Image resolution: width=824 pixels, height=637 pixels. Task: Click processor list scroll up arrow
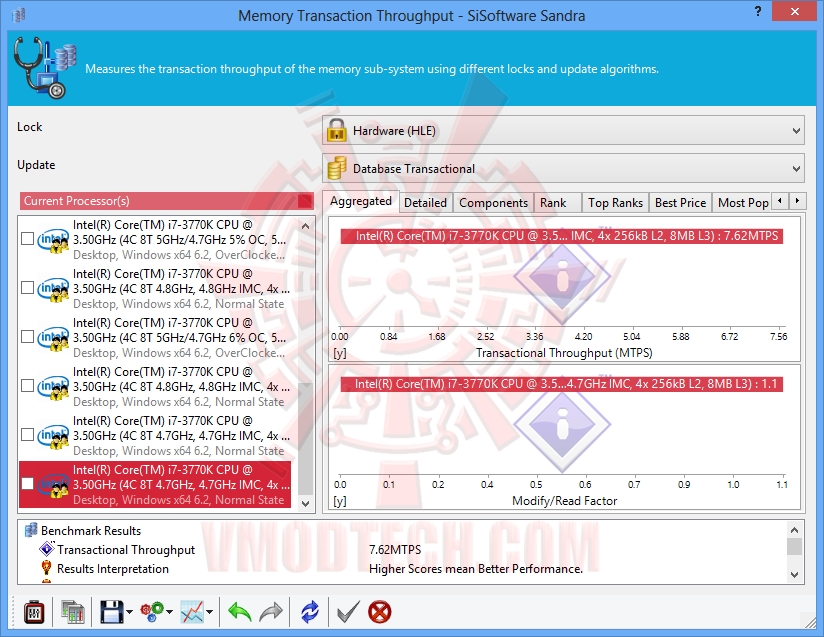tap(305, 225)
